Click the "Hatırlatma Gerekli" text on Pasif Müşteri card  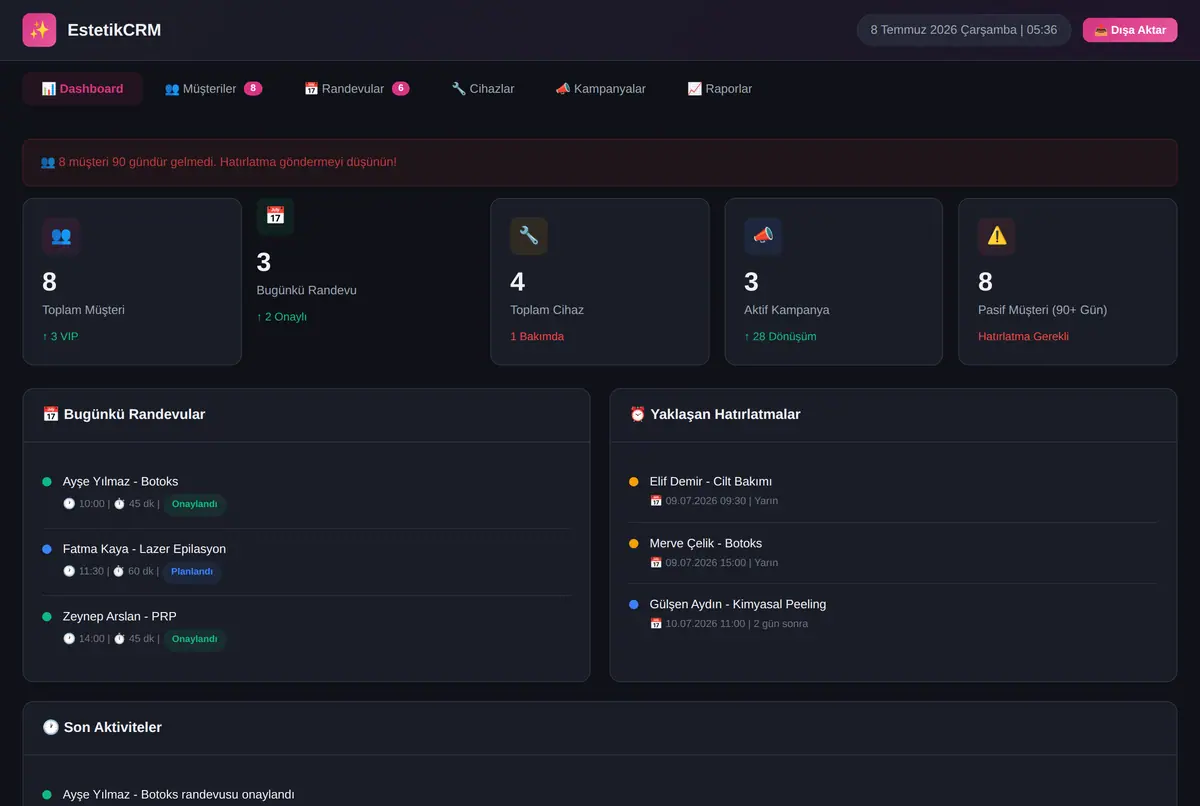point(1023,336)
